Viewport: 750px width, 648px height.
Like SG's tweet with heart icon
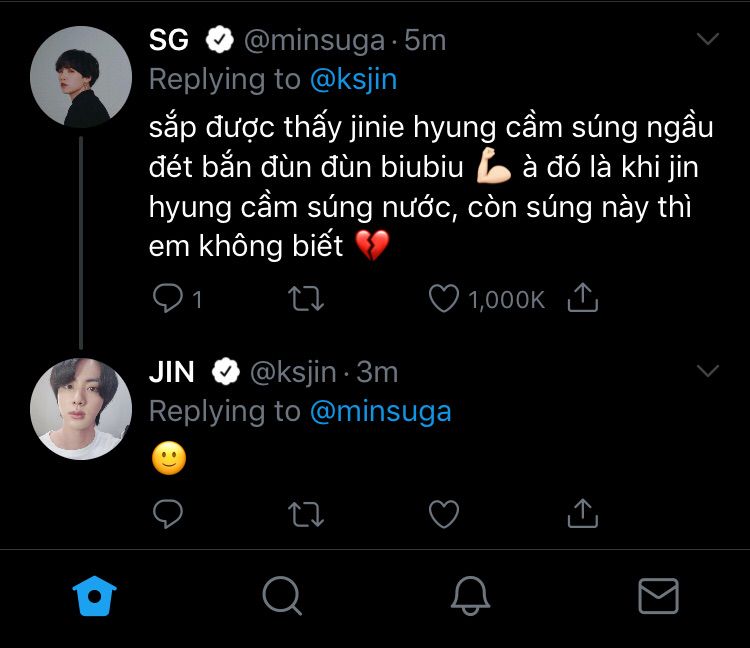pyautogui.click(x=443, y=298)
